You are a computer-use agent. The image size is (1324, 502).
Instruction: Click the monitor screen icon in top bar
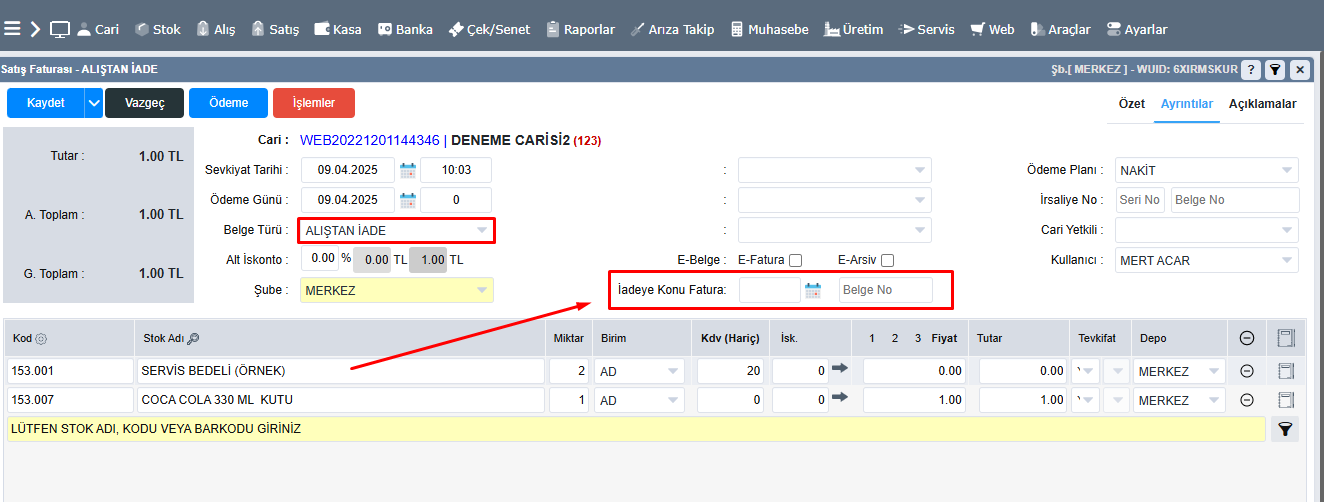[x=60, y=29]
